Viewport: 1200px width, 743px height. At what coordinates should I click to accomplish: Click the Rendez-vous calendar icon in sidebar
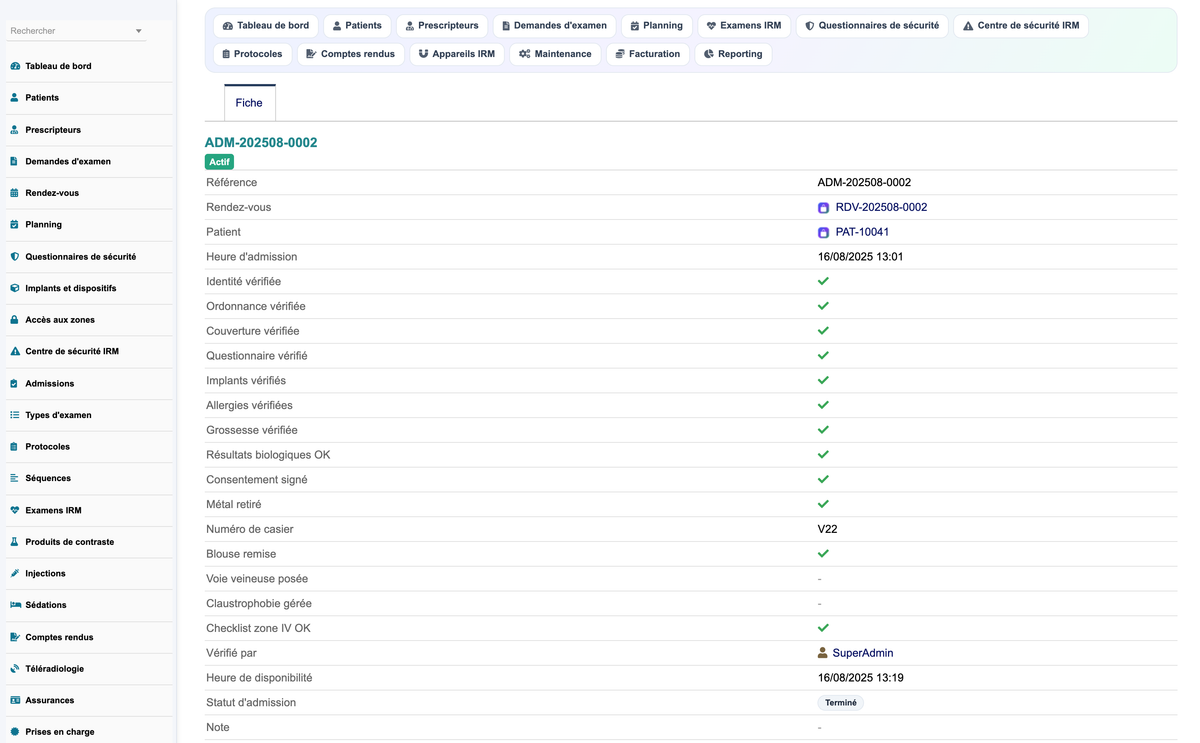tap(15, 193)
